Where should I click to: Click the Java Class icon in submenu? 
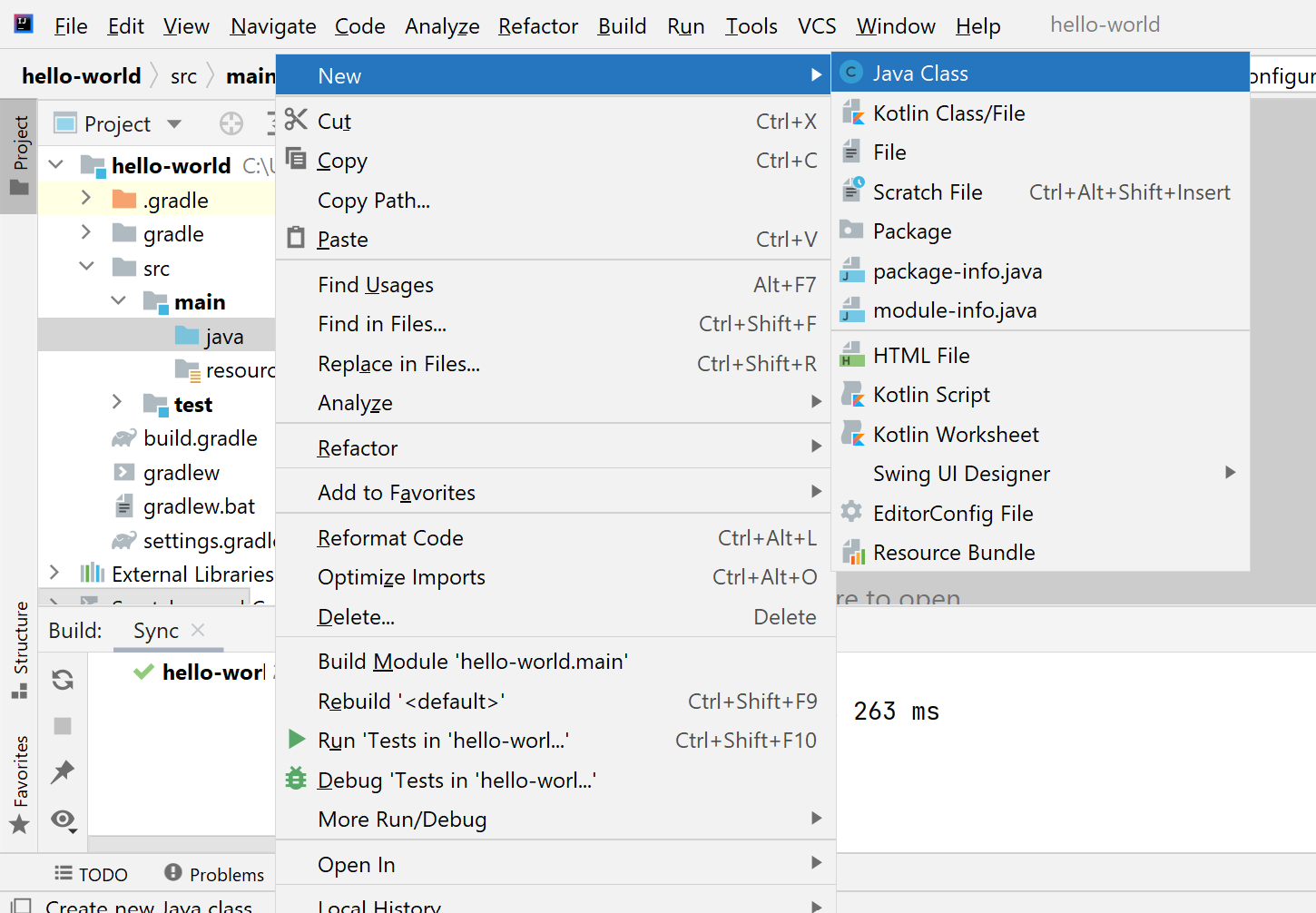(851, 73)
